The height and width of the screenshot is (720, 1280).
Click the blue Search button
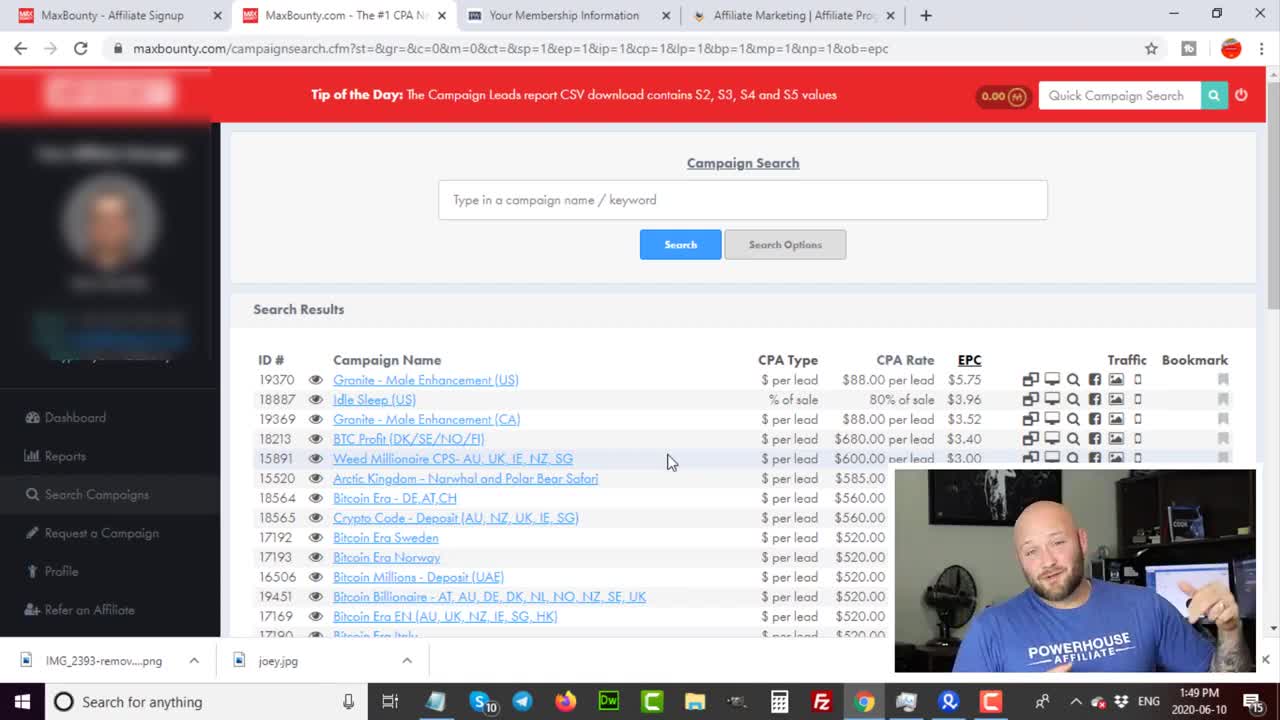pos(680,245)
